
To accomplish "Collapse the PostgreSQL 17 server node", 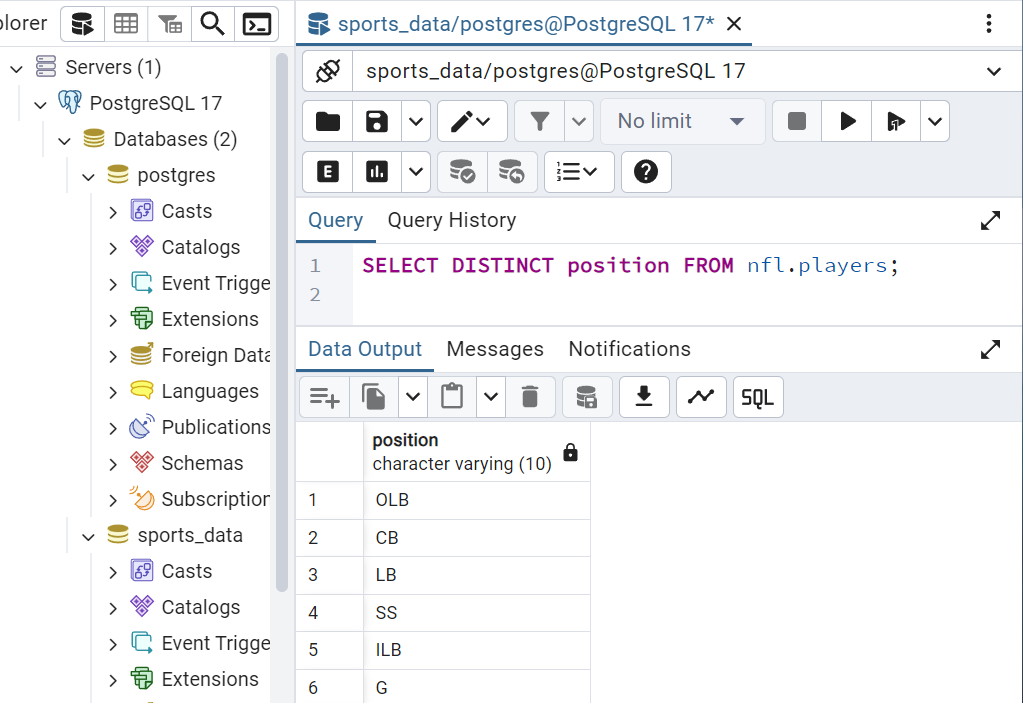I will pos(40,104).
